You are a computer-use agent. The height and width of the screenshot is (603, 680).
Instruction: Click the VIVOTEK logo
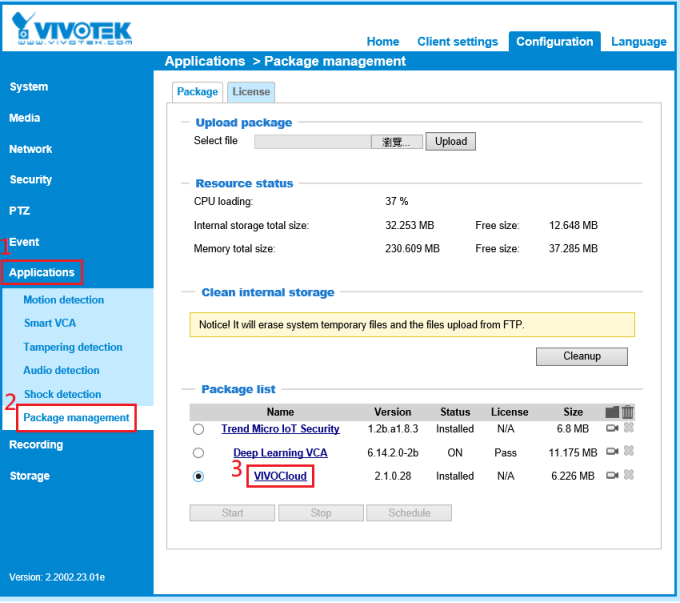pyautogui.click(x=73, y=30)
